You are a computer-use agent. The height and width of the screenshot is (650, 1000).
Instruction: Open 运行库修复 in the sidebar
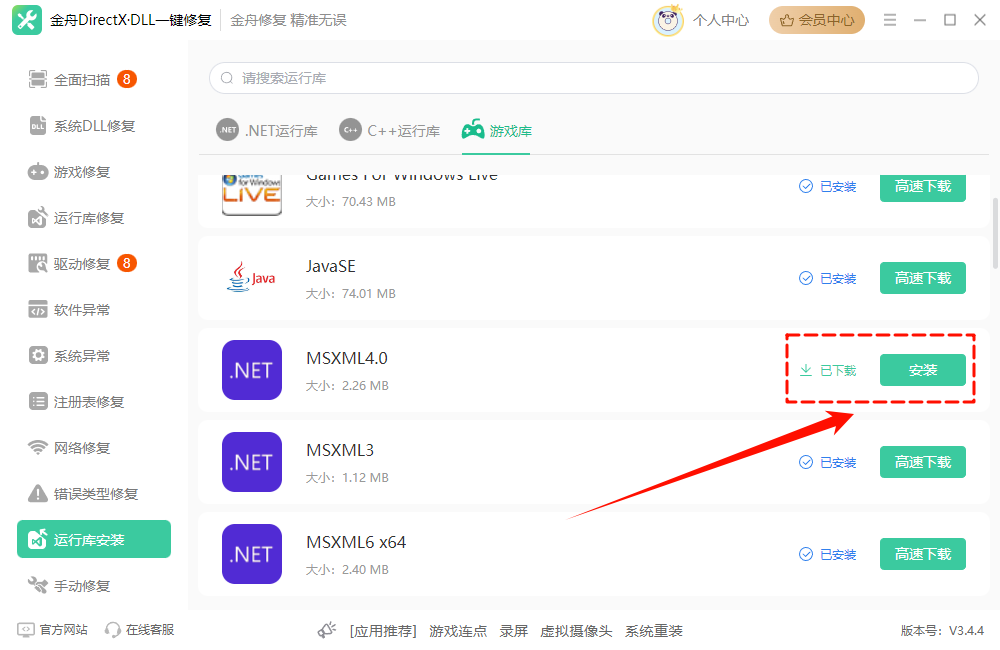coord(94,218)
